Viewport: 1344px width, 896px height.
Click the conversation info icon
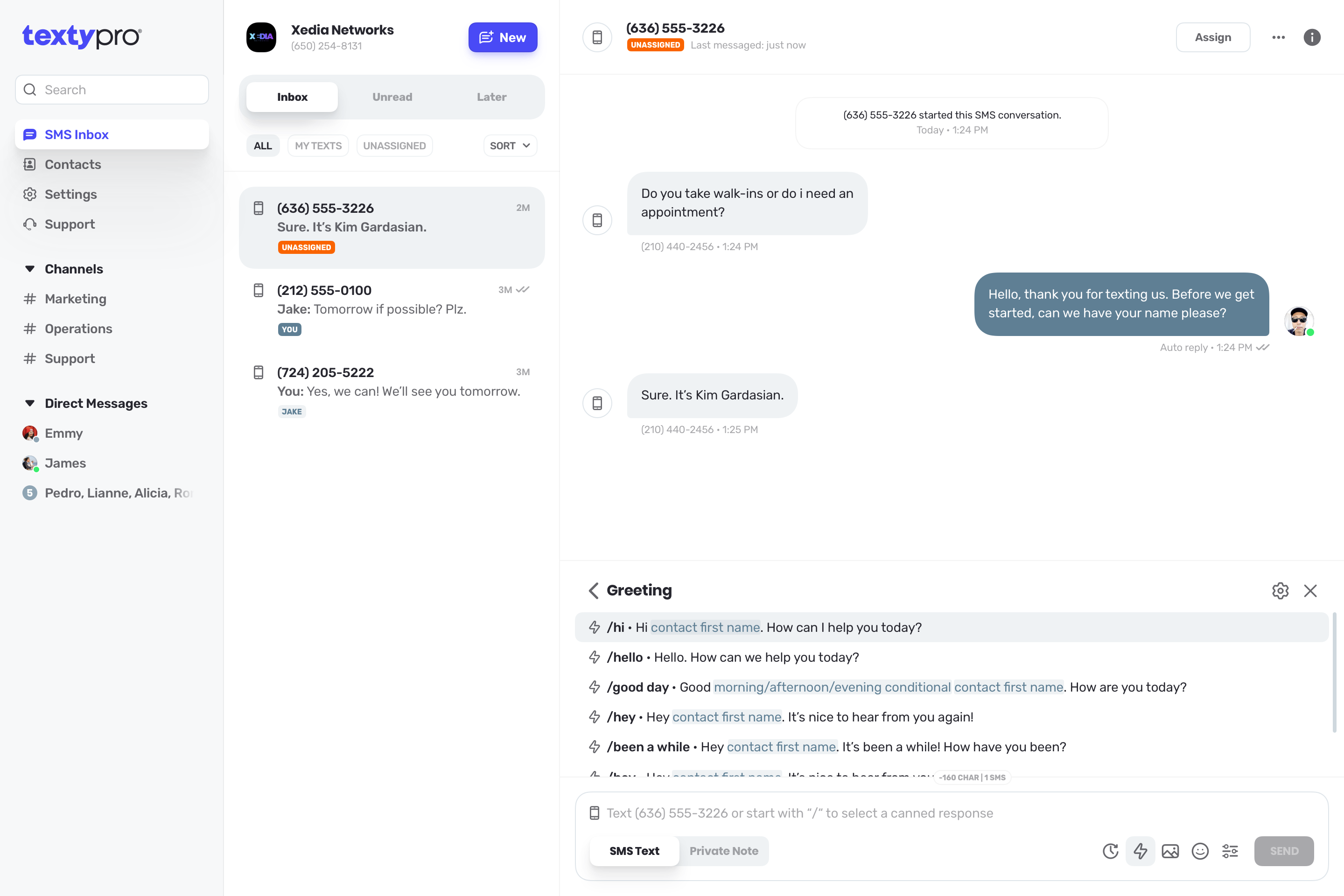(x=1311, y=37)
